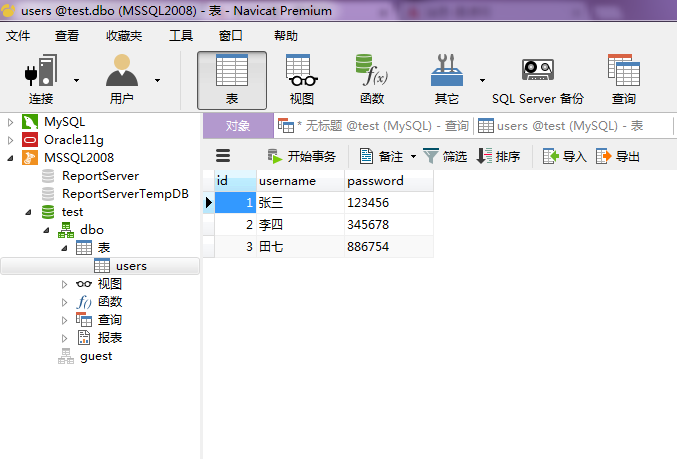This screenshot has width=677, height=459.
Task: Open the hamburger menu in table toolbar
Action: click(x=223, y=156)
